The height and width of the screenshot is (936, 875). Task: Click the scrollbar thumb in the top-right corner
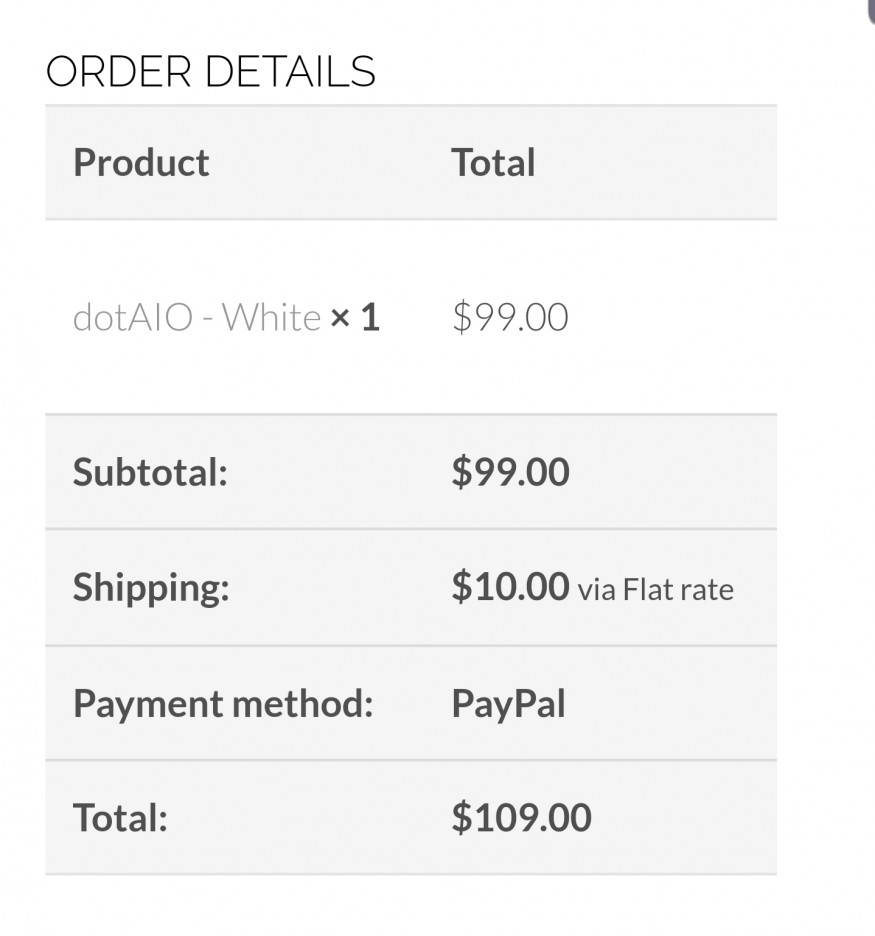pyautogui.click(x=869, y=8)
